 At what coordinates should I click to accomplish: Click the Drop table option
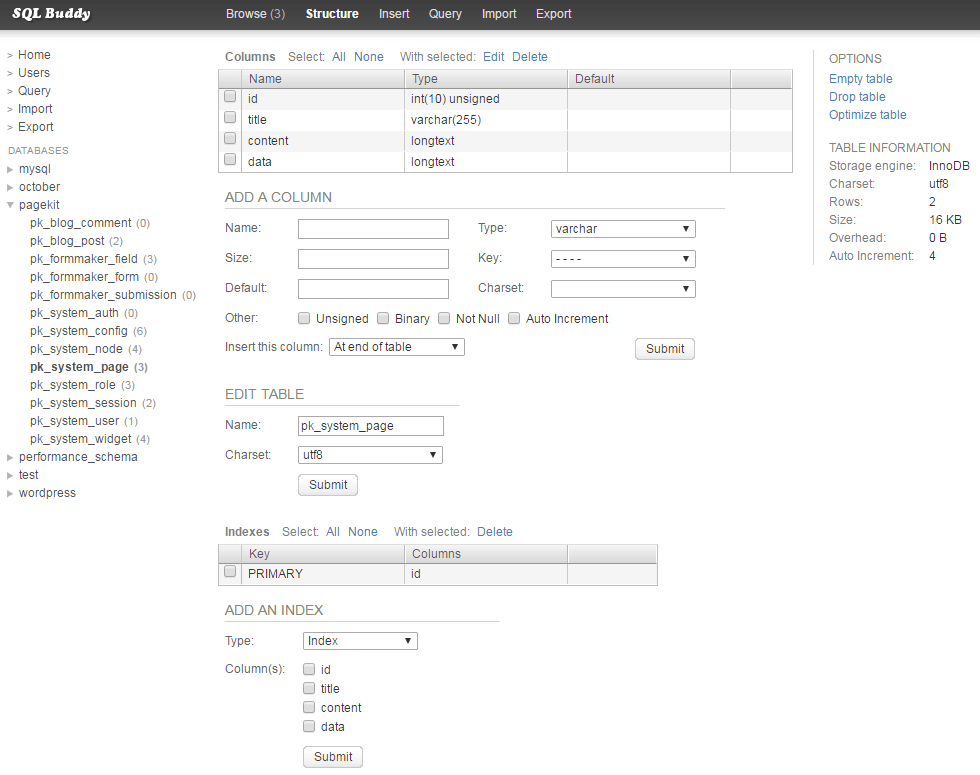[x=857, y=97]
